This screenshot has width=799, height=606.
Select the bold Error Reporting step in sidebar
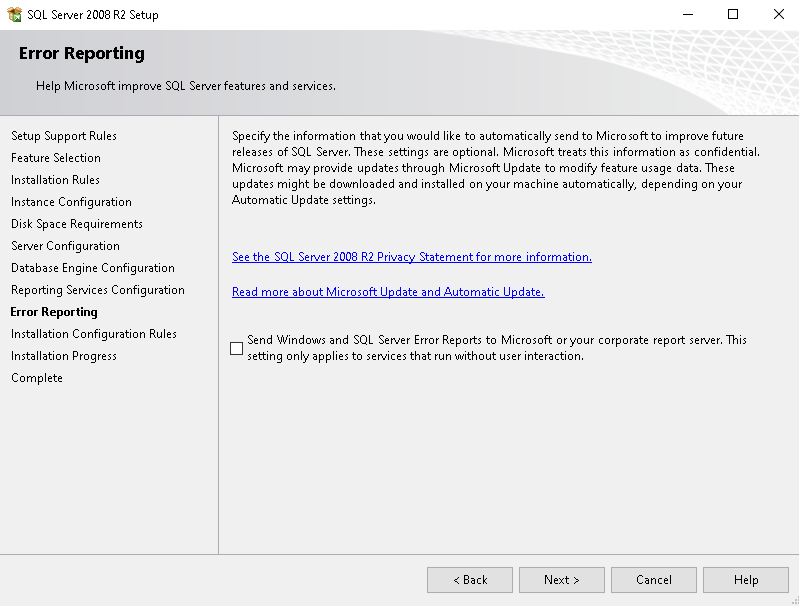tap(54, 311)
